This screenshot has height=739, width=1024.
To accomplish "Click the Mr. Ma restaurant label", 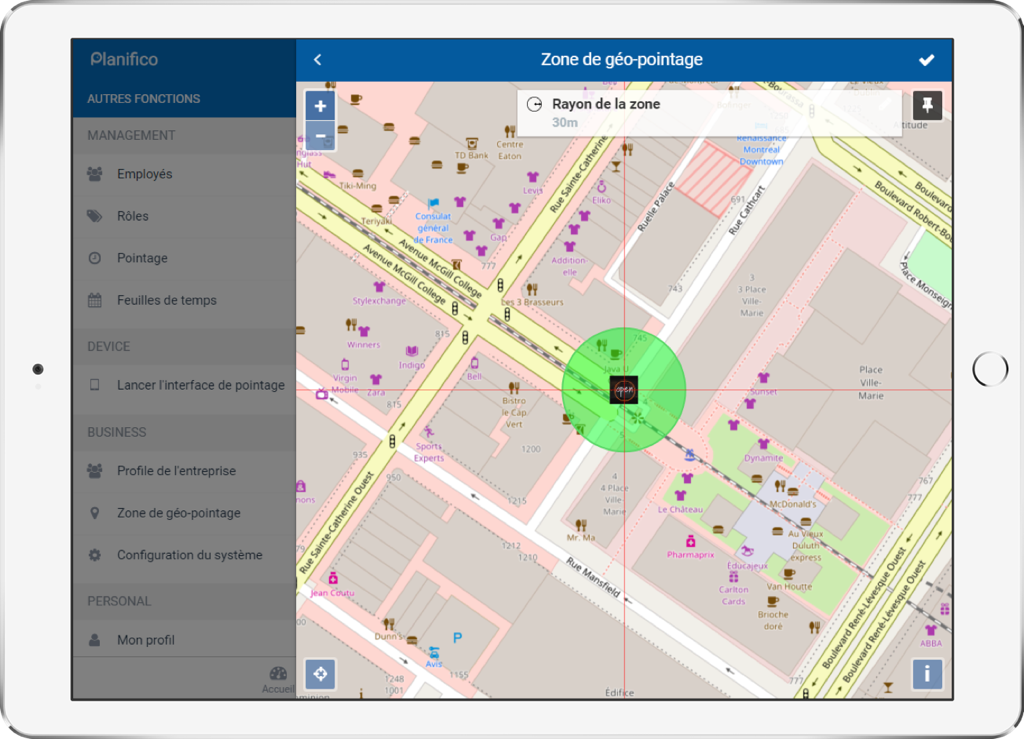I will click(581, 537).
